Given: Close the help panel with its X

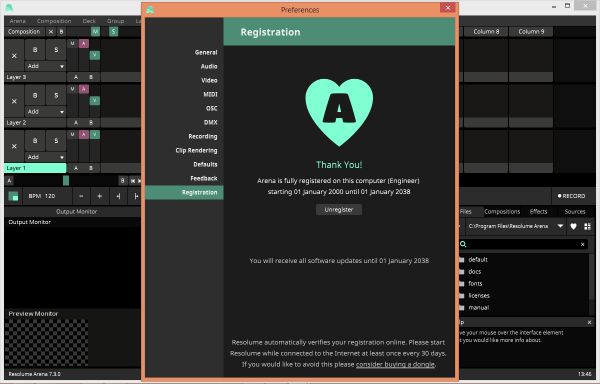Looking at the screenshot, I should click(x=589, y=322).
